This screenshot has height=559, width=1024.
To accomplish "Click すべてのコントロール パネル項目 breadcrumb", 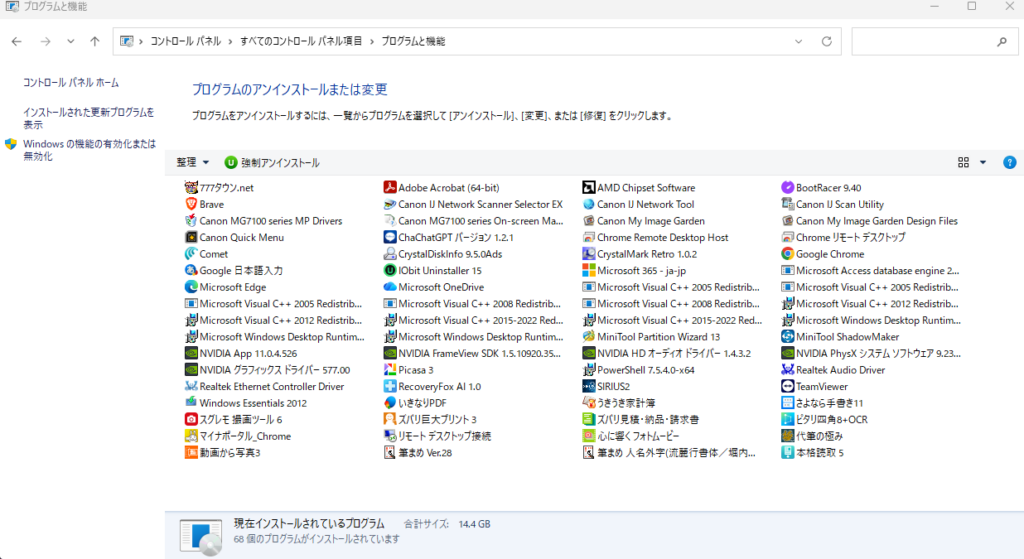I will 302,42.
